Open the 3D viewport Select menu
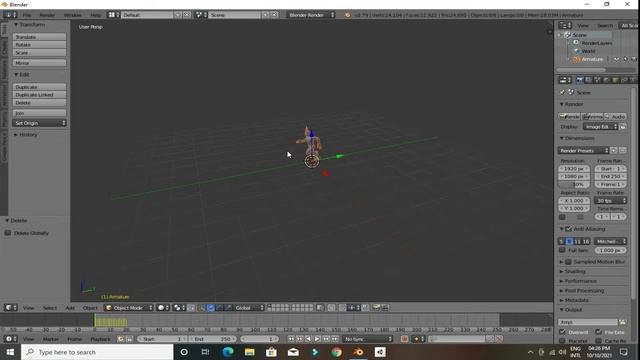Screen dimensions: 640x360 coord(50,308)
